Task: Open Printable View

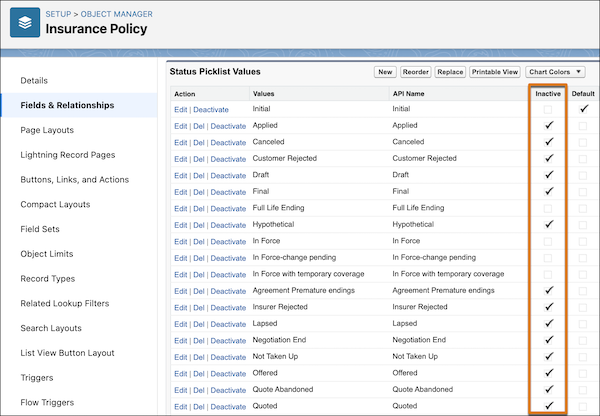Action: (494, 72)
